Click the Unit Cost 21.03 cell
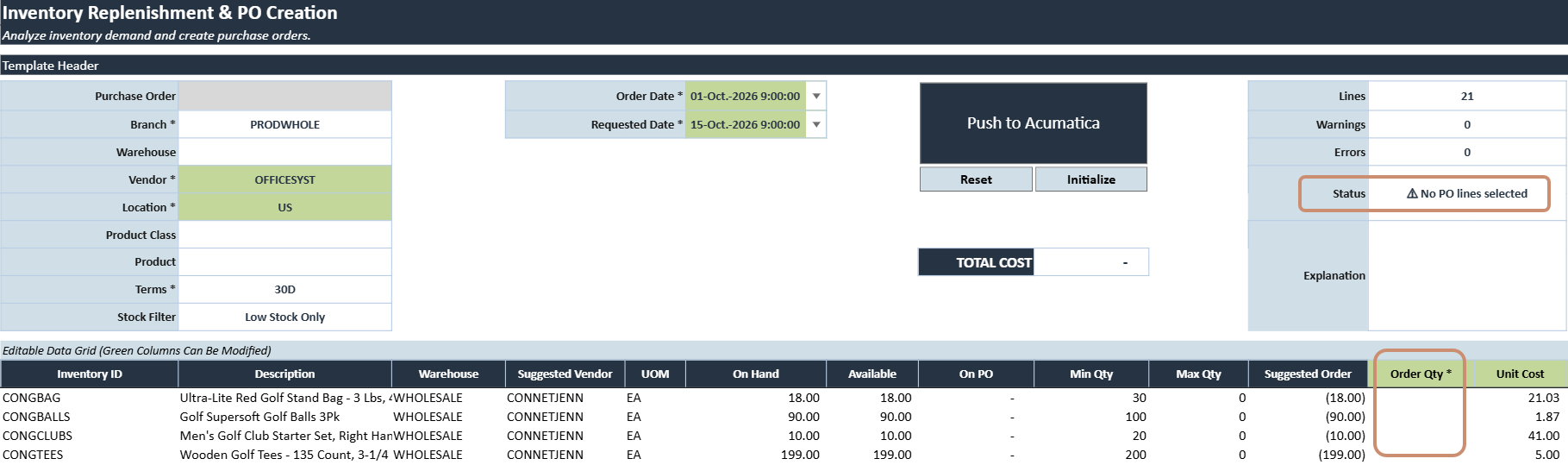The height and width of the screenshot is (465, 1568). [1520, 398]
